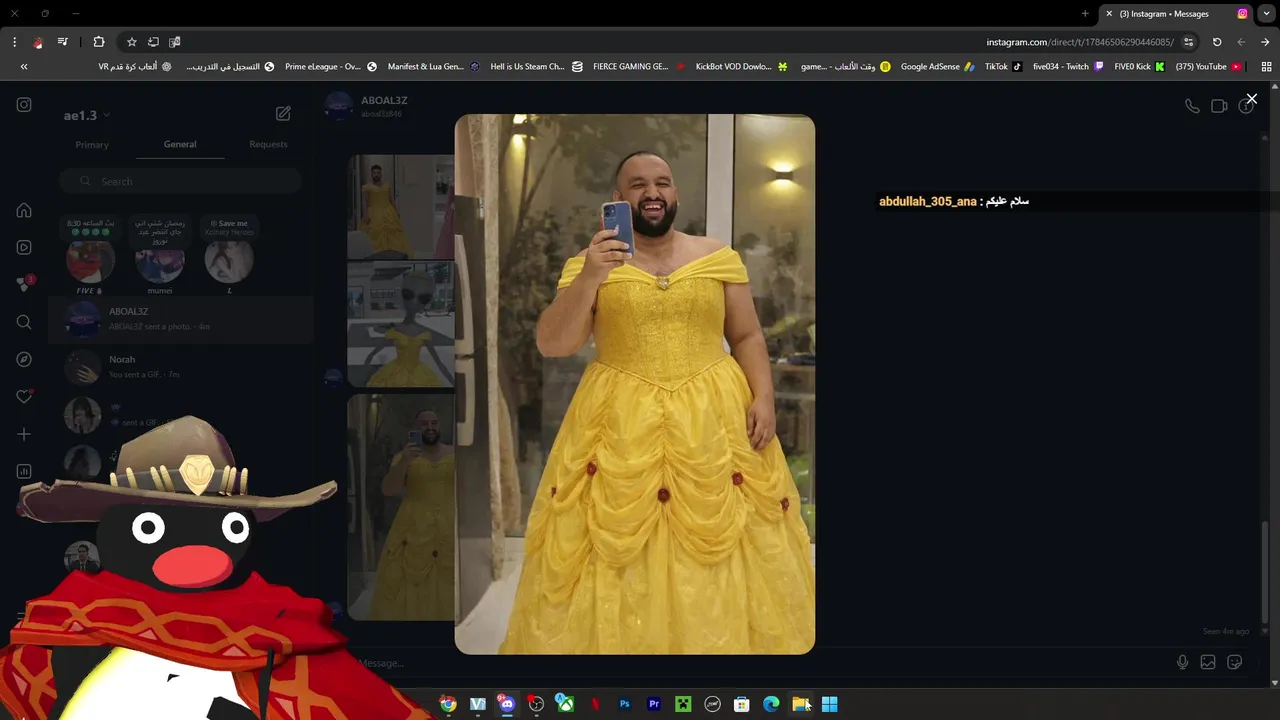
Task: Open the Hell is Us Steam bookmark
Action: click(x=535, y=67)
